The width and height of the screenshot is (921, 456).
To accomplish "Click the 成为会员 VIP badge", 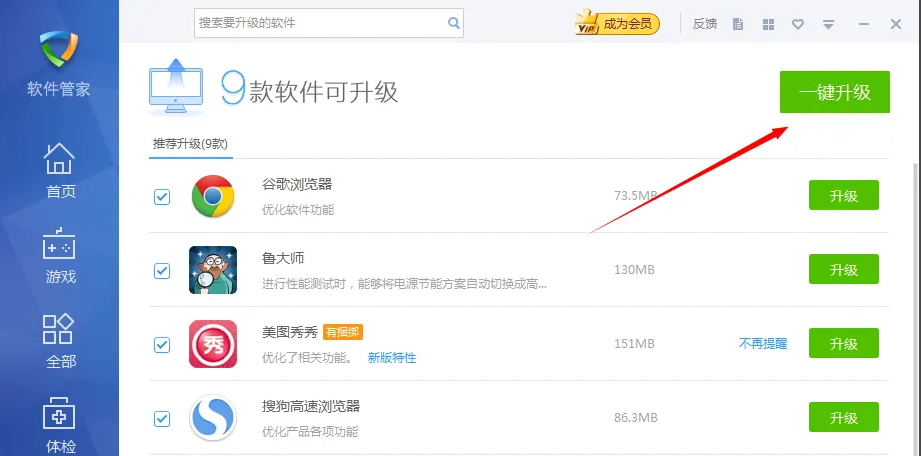I will tap(617, 24).
